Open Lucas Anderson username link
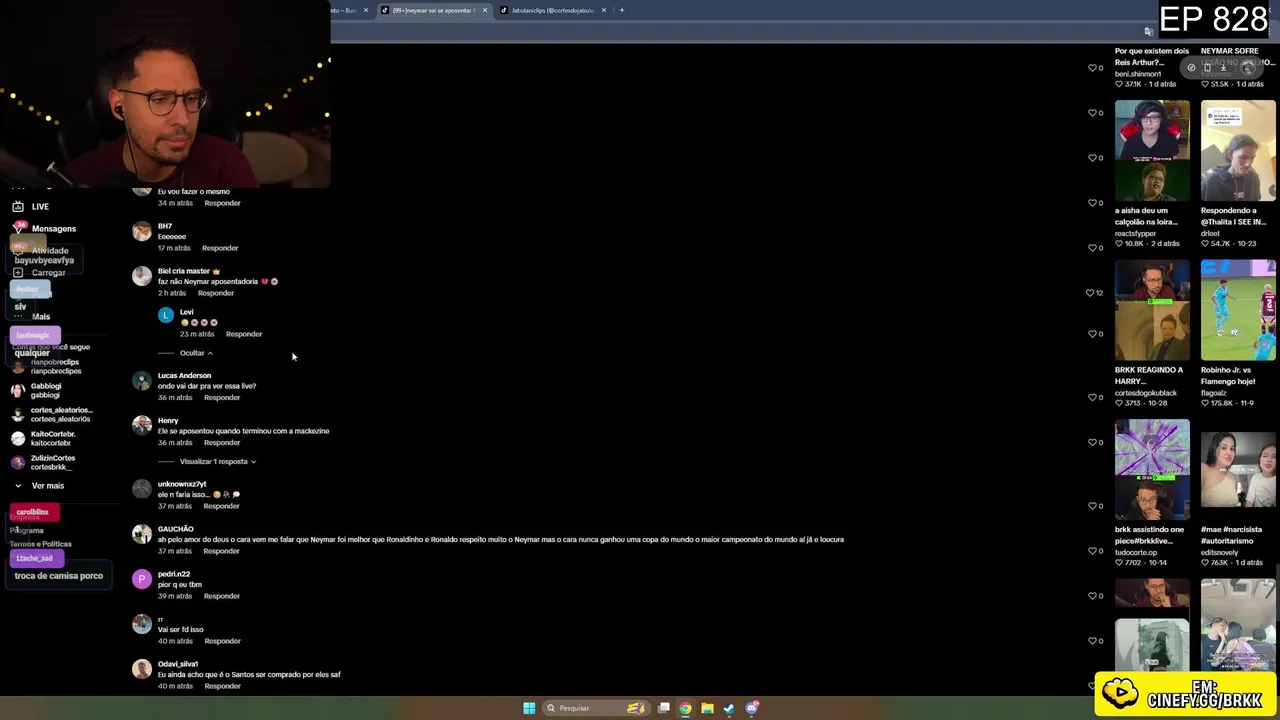The image size is (1280, 720). coord(184,376)
